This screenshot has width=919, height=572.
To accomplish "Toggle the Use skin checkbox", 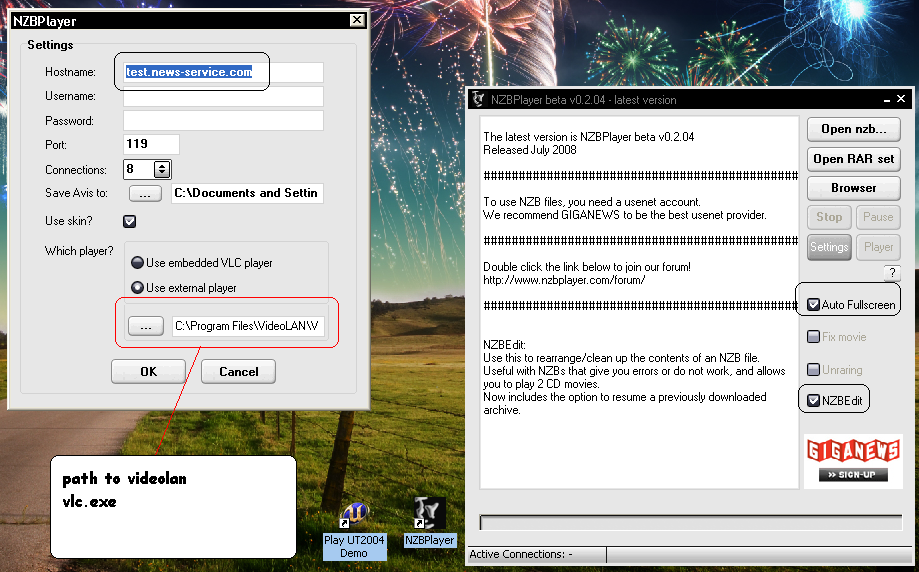I will pos(129,221).
